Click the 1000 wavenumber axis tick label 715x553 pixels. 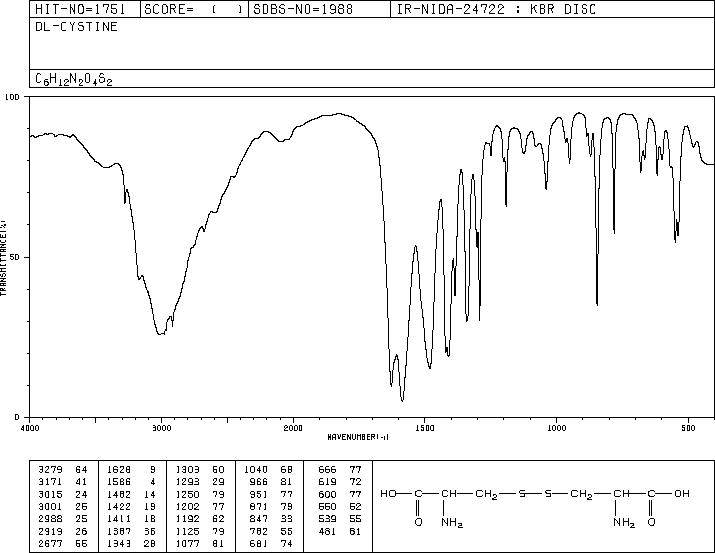pyautogui.click(x=556, y=428)
